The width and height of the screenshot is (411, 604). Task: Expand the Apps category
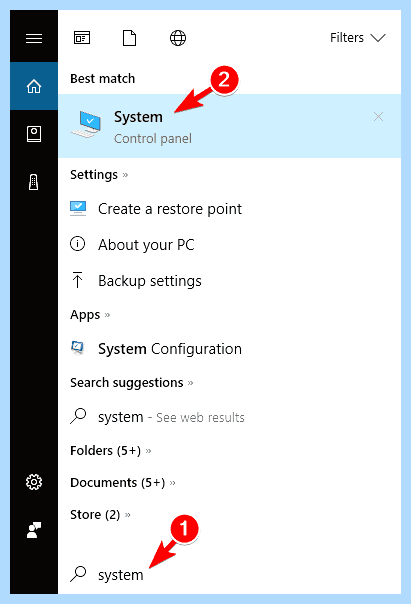(90, 315)
